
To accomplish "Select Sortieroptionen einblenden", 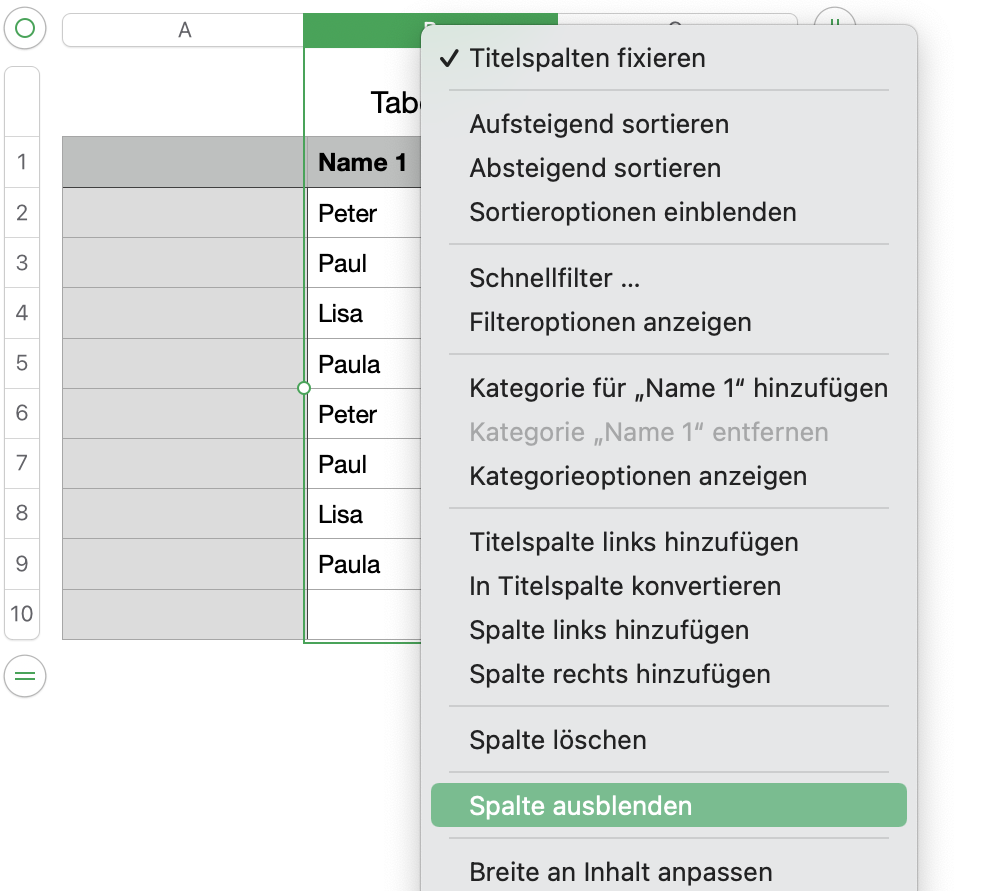I will click(633, 213).
